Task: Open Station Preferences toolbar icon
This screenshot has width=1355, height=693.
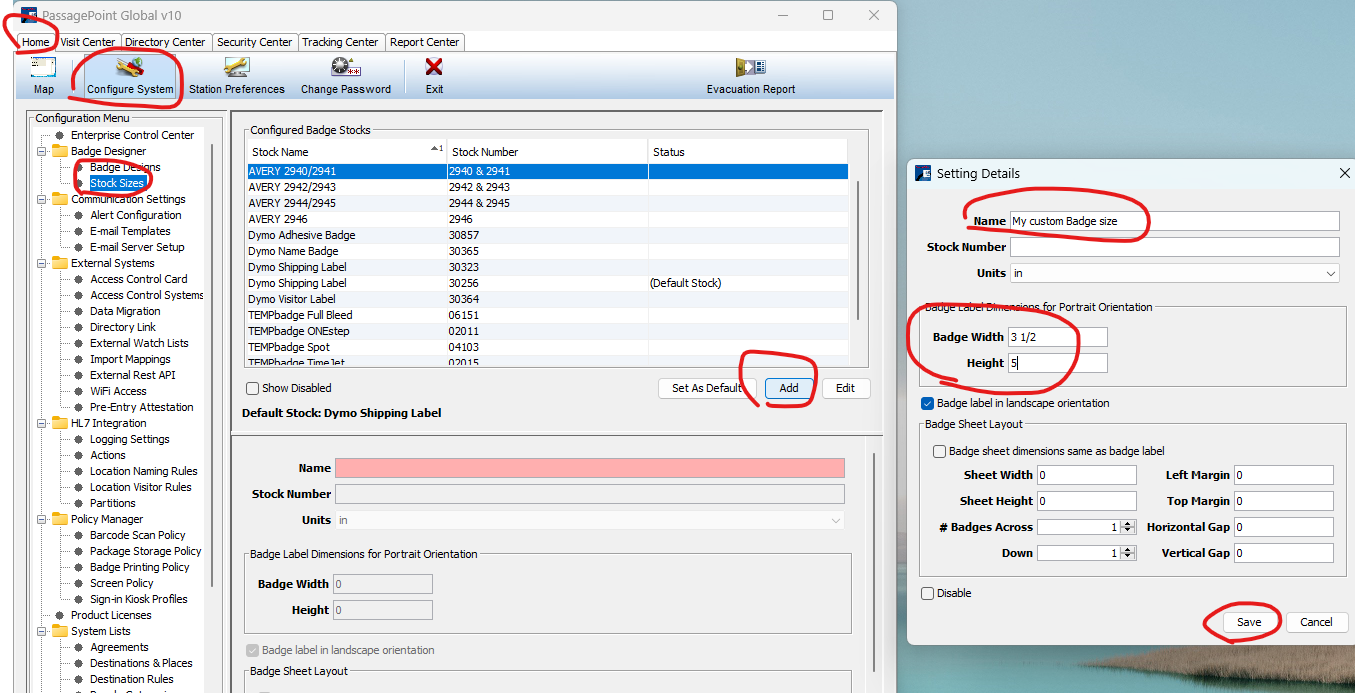Action: pyautogui.click(x=236, y=67)
